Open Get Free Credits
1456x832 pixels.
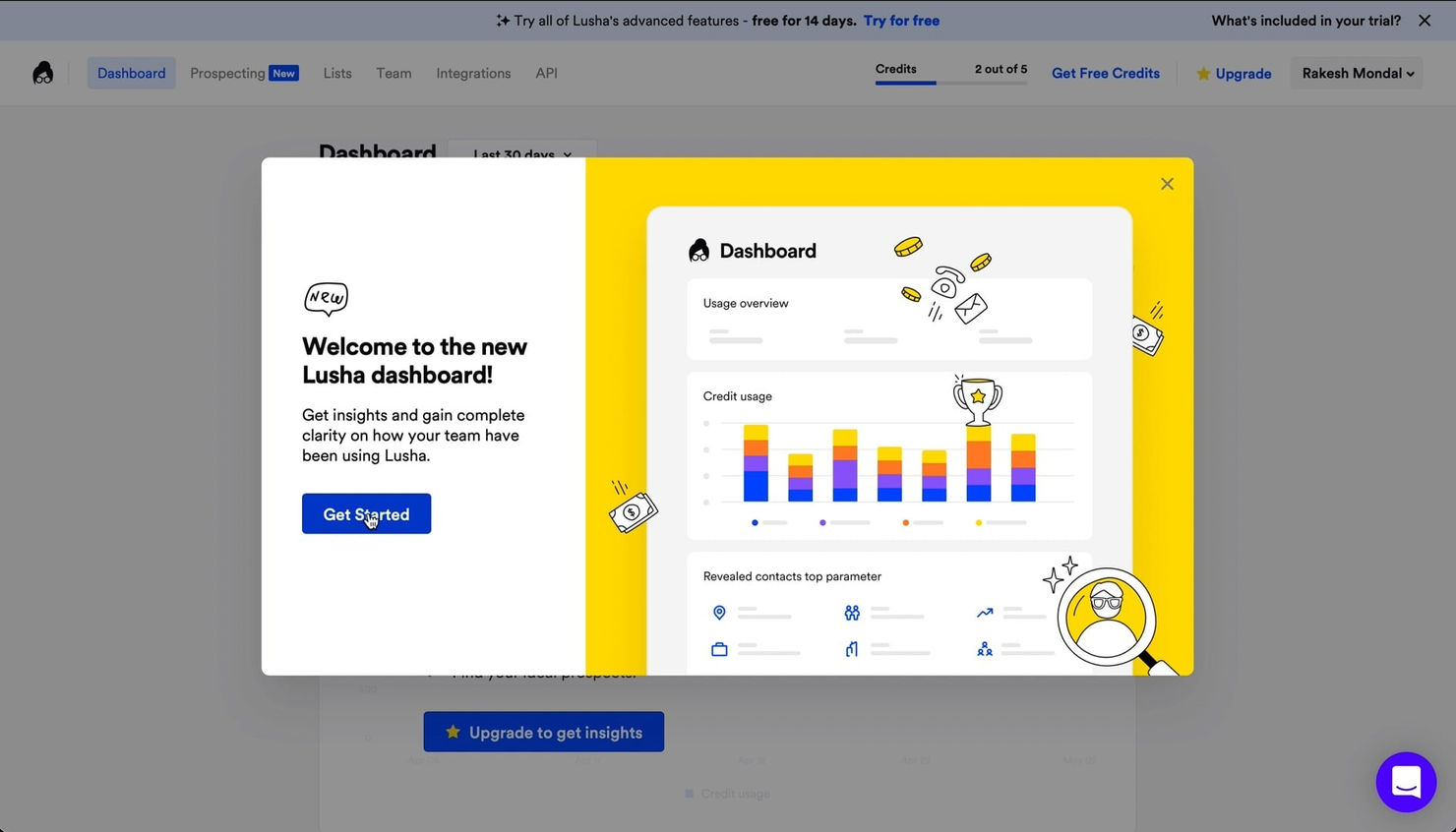click(x=1105, y=73)
